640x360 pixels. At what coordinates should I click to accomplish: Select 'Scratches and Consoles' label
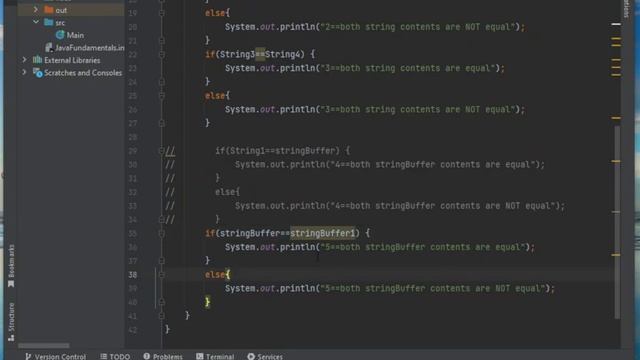pos(83,73)
